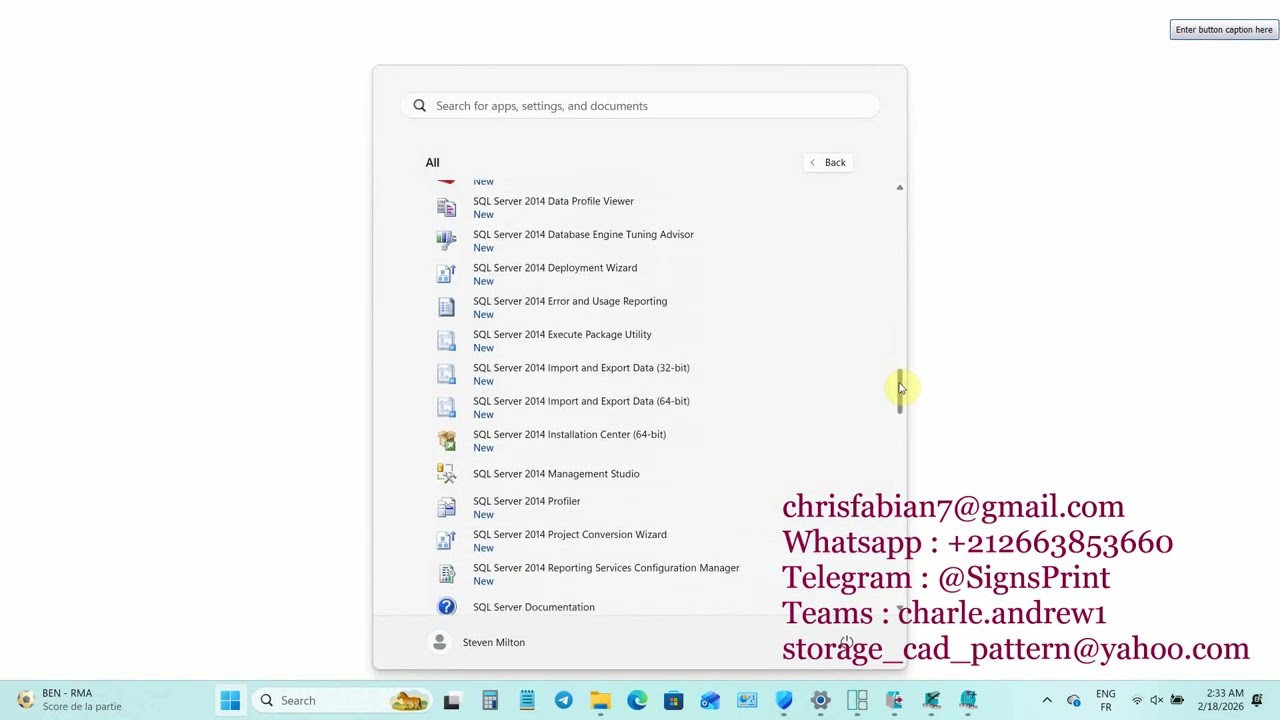1280x720 pixels.
Task: Select 'SQL Server 2014 Data Profile Viewer' text
Action: coord(553,201)
